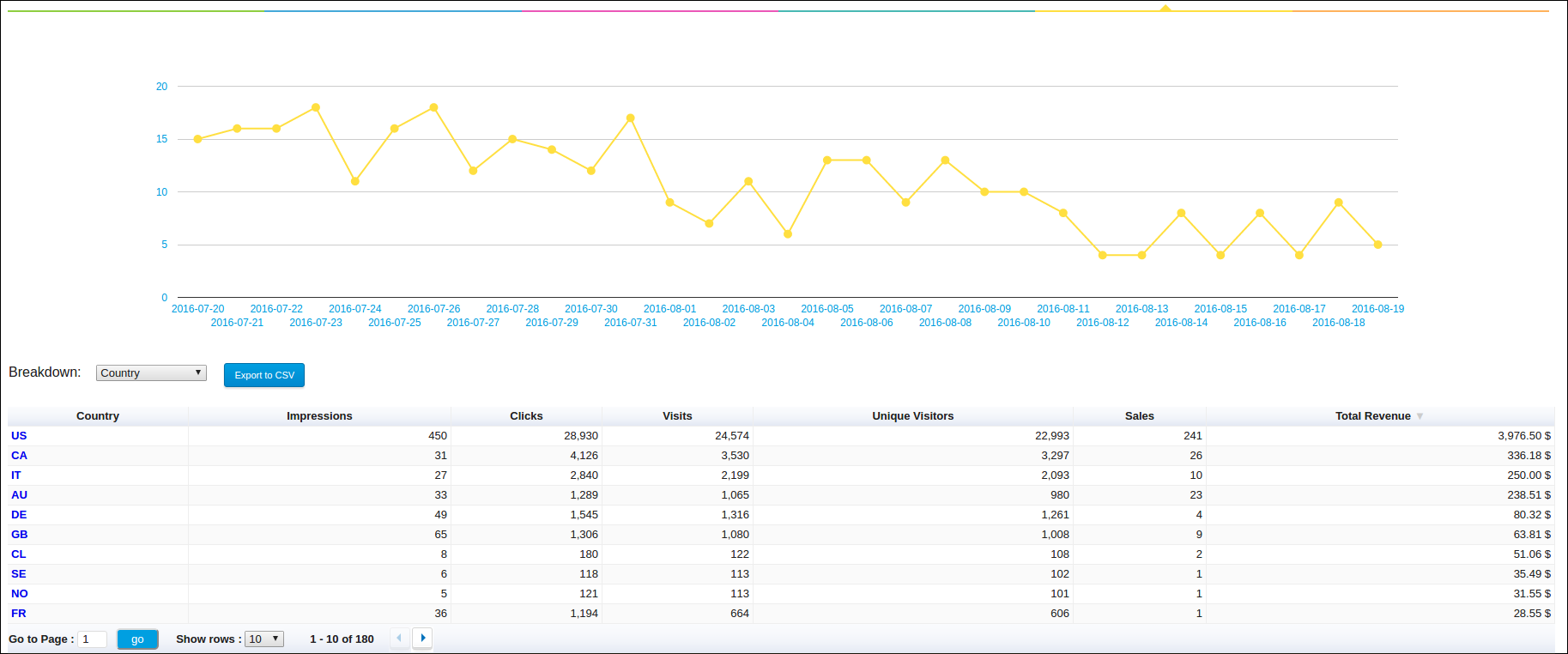The image size is (1568, 654).
Task: Sort by Country column header
Action: coord(98,416)
